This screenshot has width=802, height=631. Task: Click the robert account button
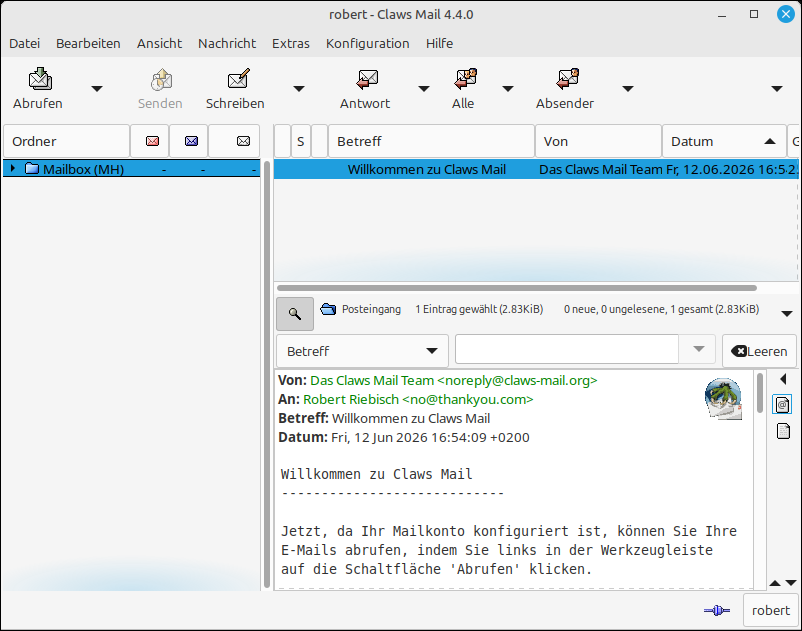pyautogui.click(x=770, y=610)
